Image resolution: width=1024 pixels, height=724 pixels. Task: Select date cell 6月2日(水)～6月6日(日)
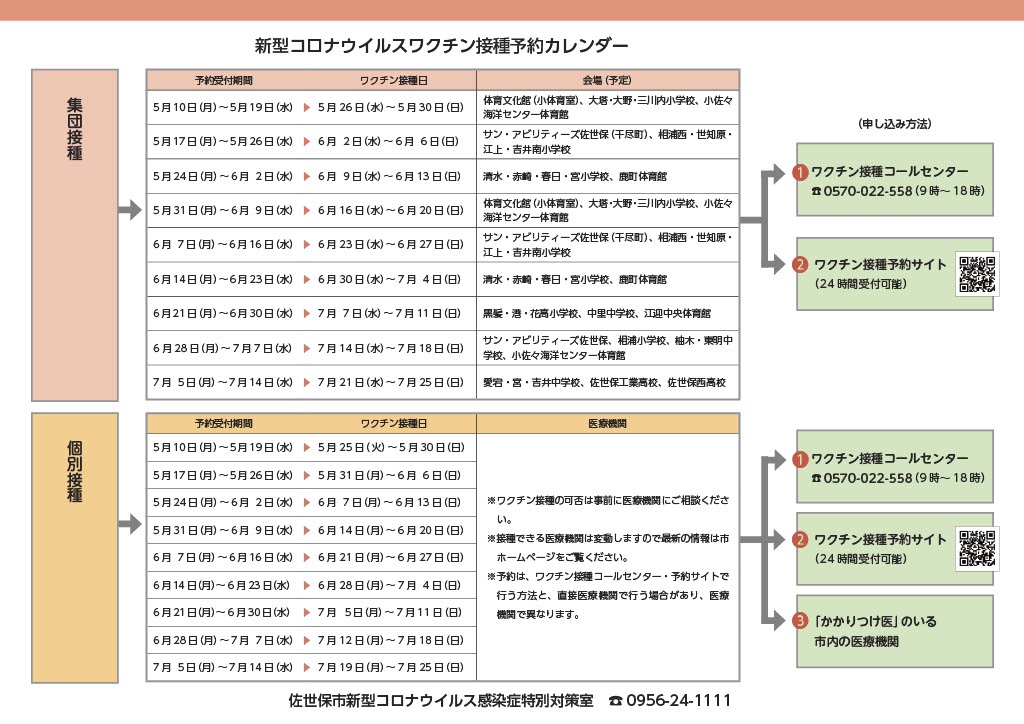point(389,141)
